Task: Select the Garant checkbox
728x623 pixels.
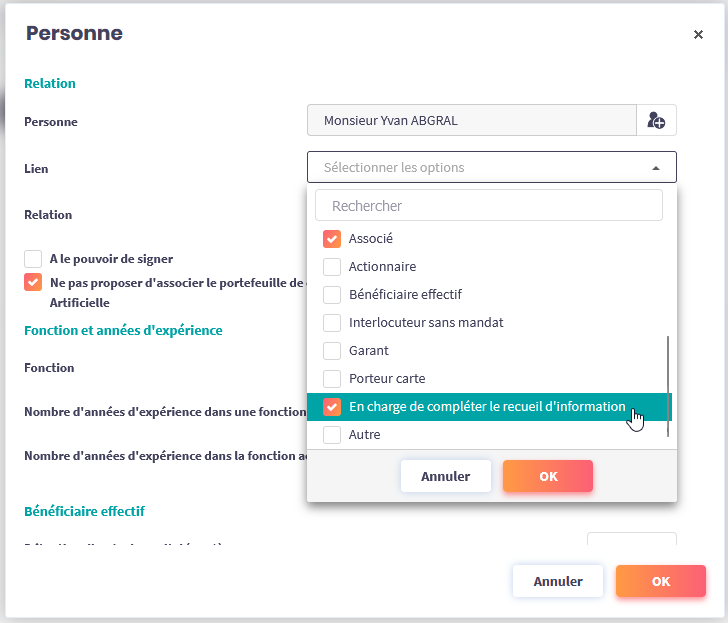Action: tap(332, 351)
